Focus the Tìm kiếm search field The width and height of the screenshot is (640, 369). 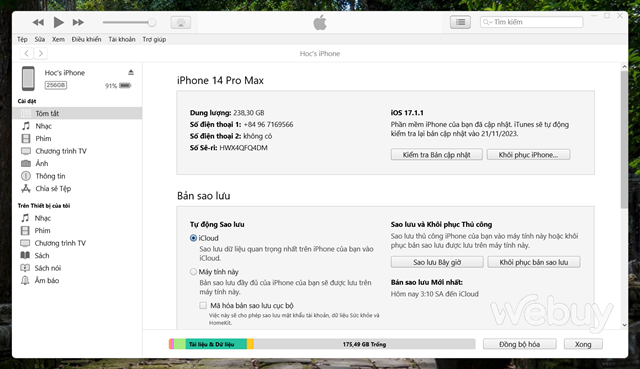531,22
